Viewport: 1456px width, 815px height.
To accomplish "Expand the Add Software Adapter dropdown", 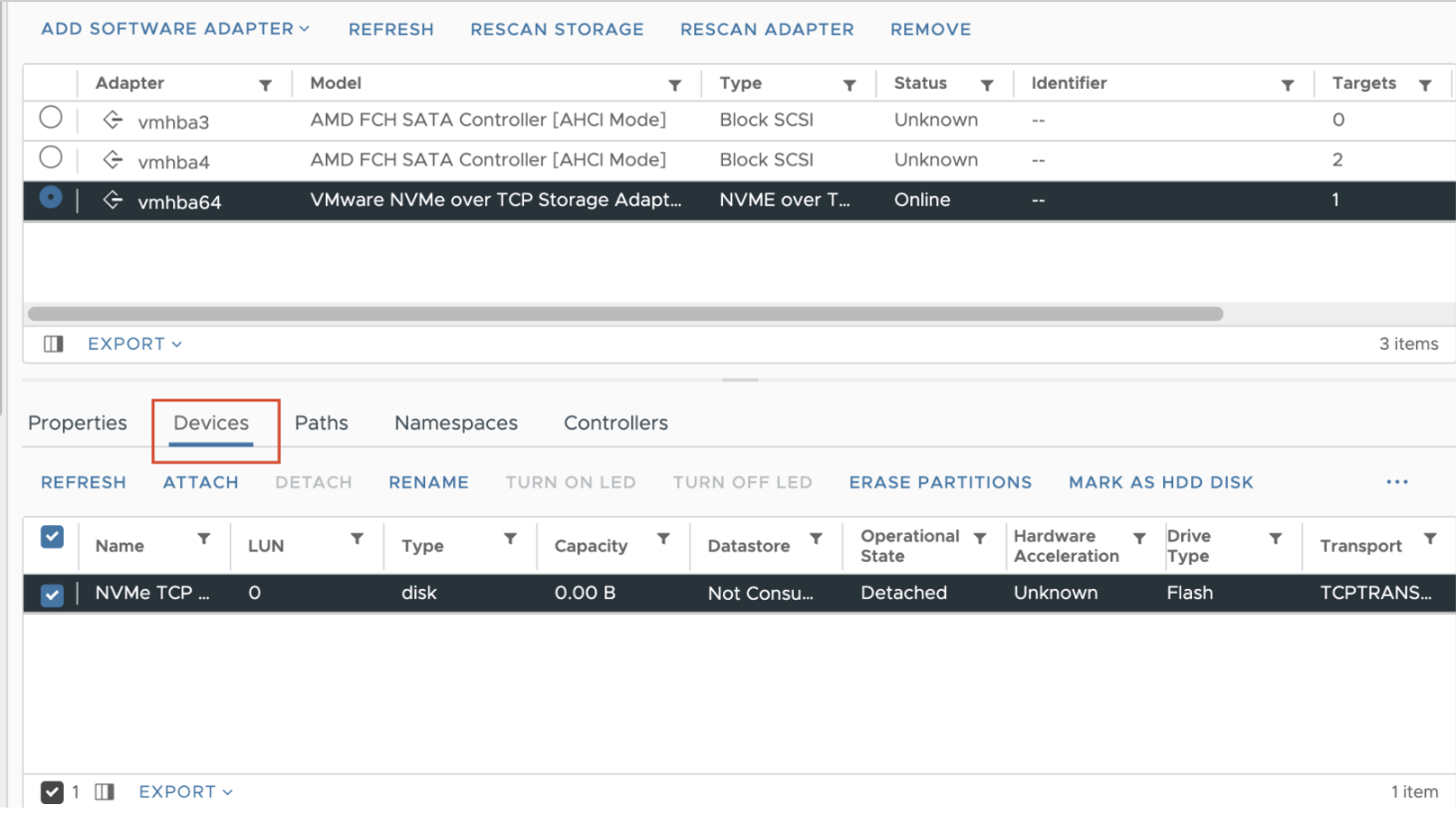I will pyautogui.click(x=174, y=29).
